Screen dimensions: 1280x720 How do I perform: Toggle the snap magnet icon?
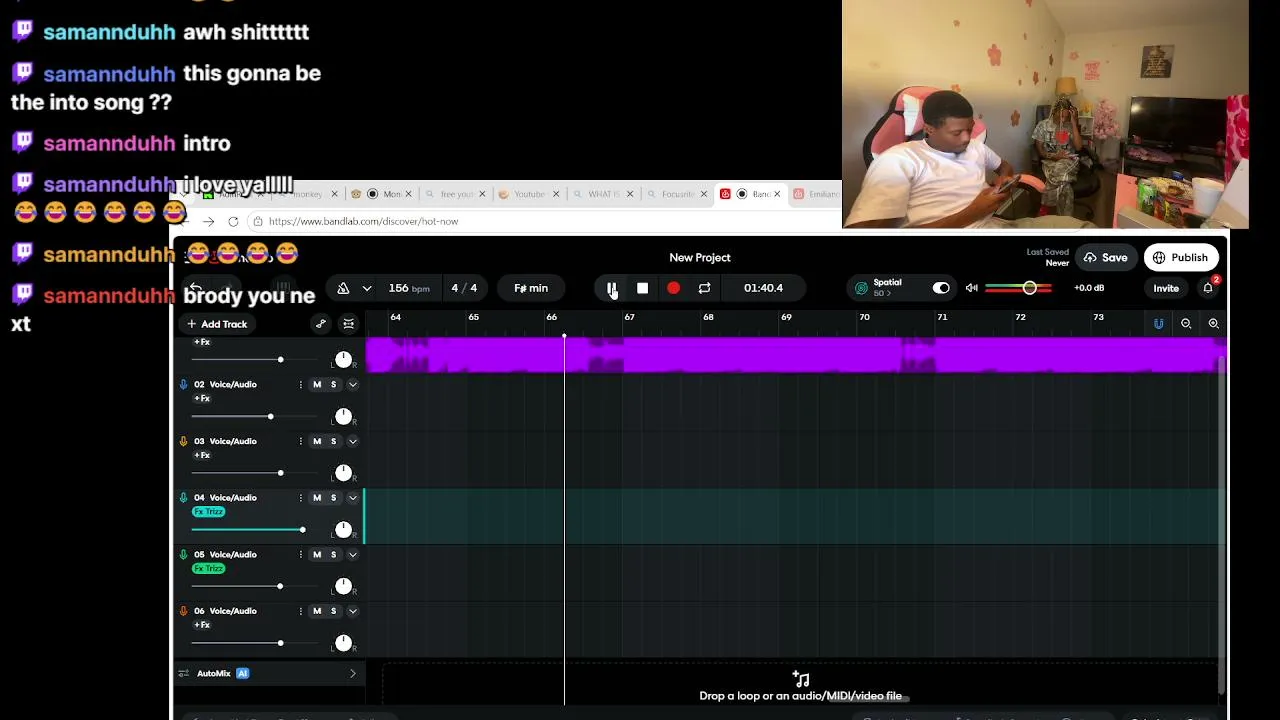coord(1158,324)
